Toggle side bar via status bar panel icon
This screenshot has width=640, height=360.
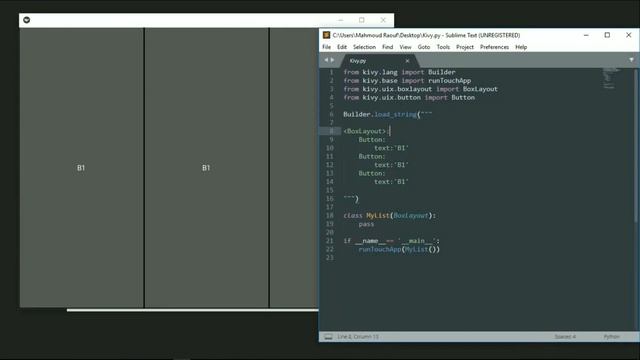tap(328, 337)
